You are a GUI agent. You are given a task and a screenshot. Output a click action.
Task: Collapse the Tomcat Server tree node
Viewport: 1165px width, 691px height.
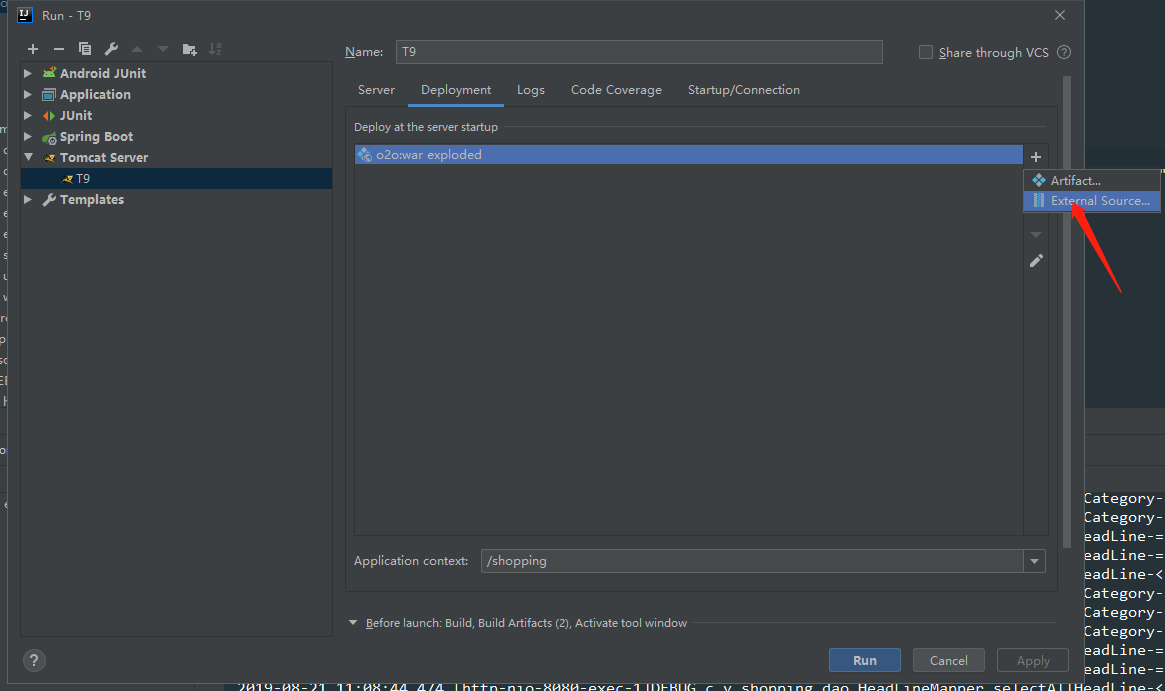pyautogui.click(x=29, y=158)
